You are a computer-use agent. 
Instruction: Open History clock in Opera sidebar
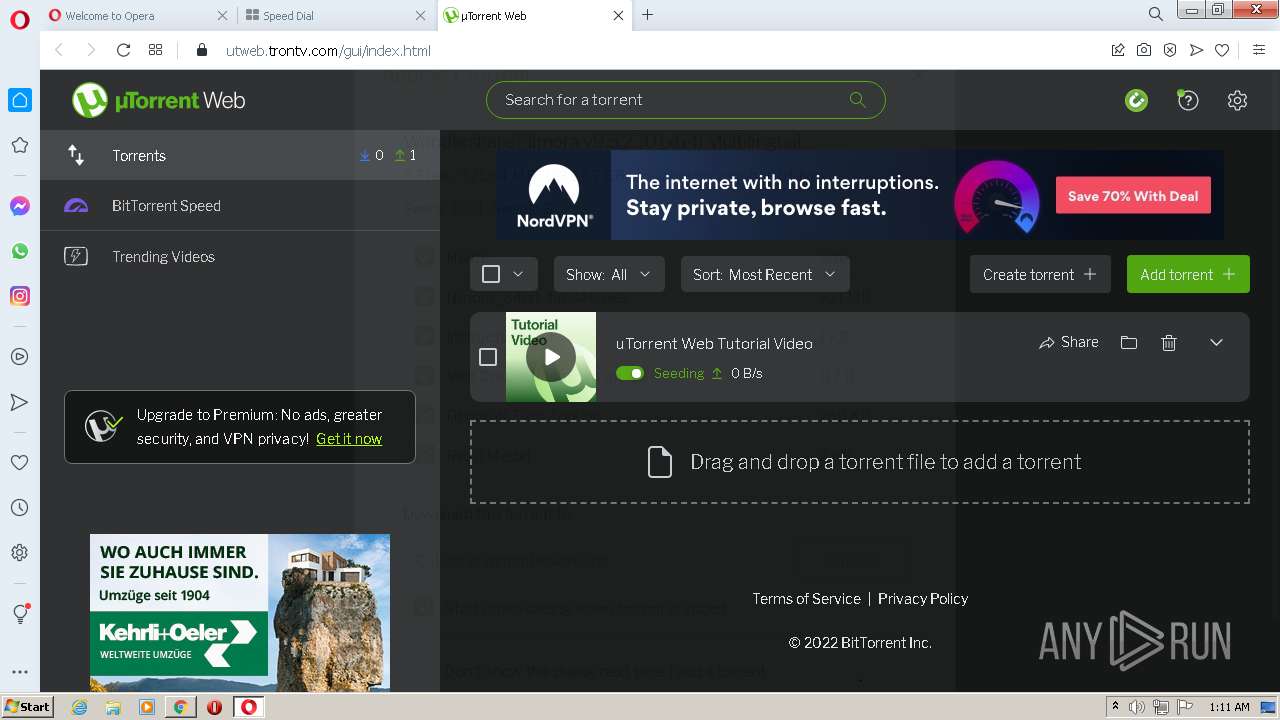click(19, 507)
